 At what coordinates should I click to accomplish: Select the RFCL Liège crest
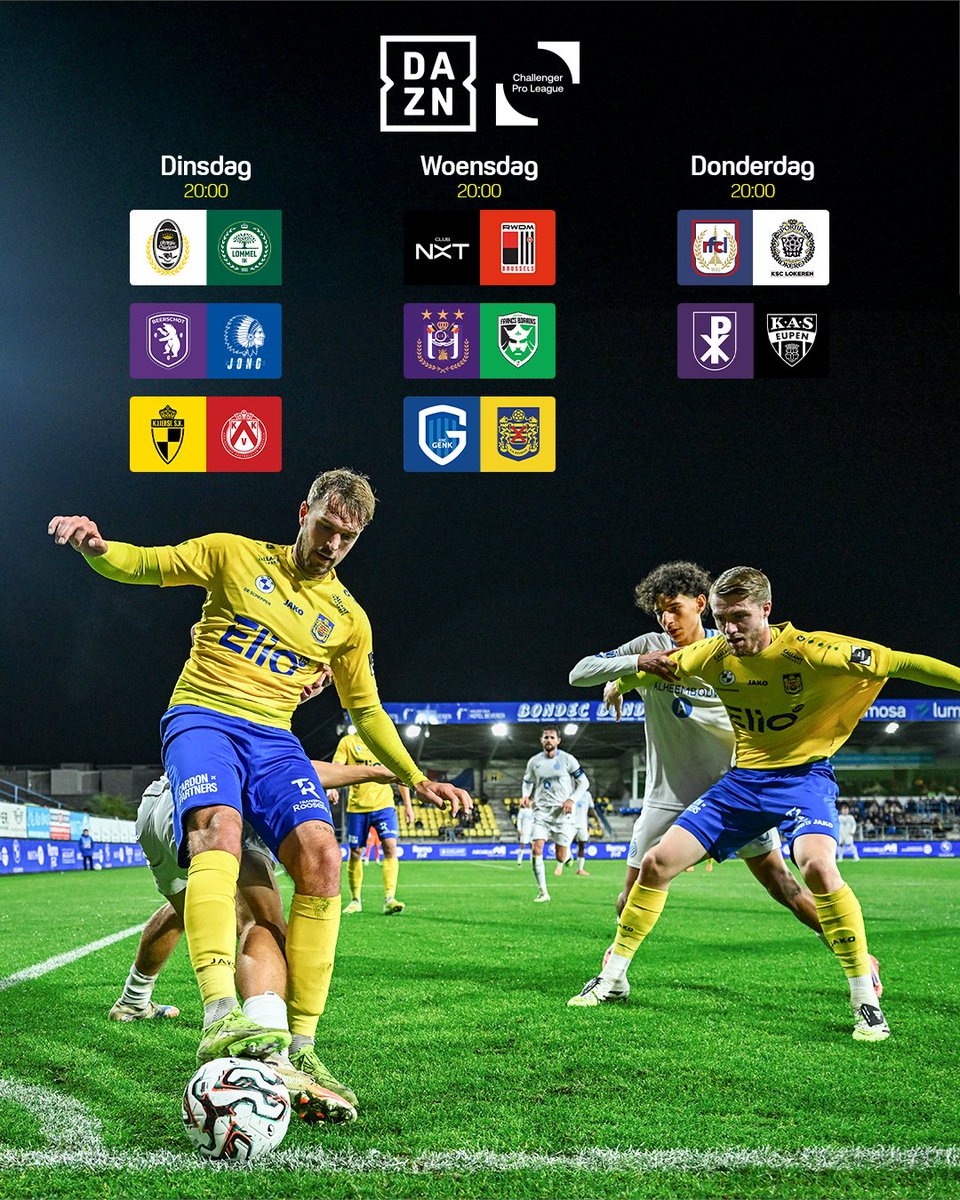point(715,247)
